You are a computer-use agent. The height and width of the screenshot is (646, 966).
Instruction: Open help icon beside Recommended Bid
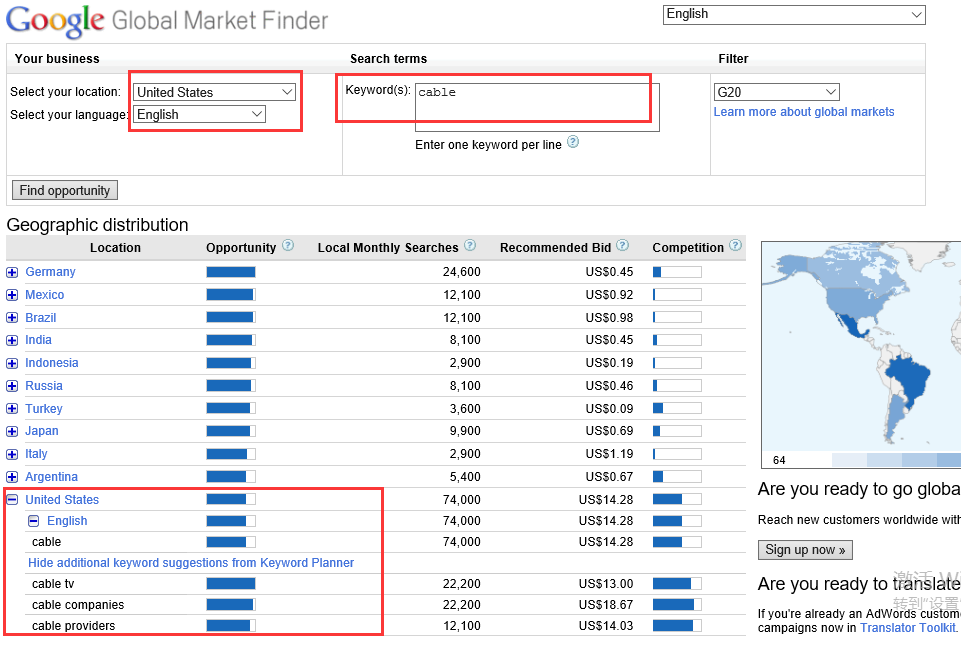pos(623,246)
